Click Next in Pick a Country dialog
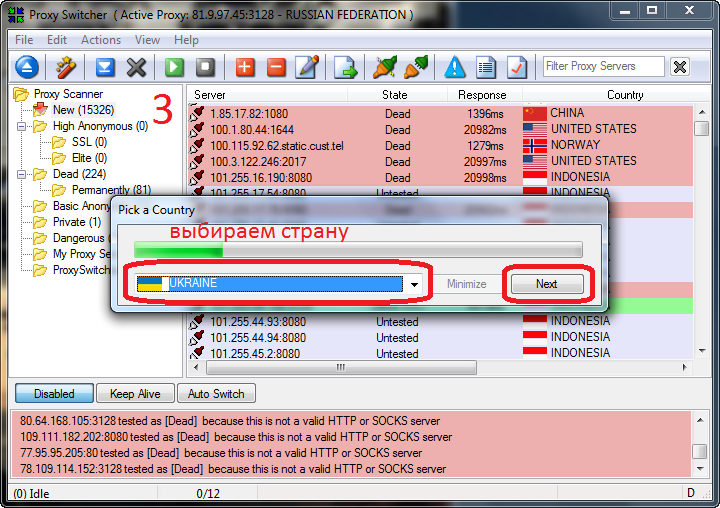Screen dimensions: 720x508 click(547, 284)
